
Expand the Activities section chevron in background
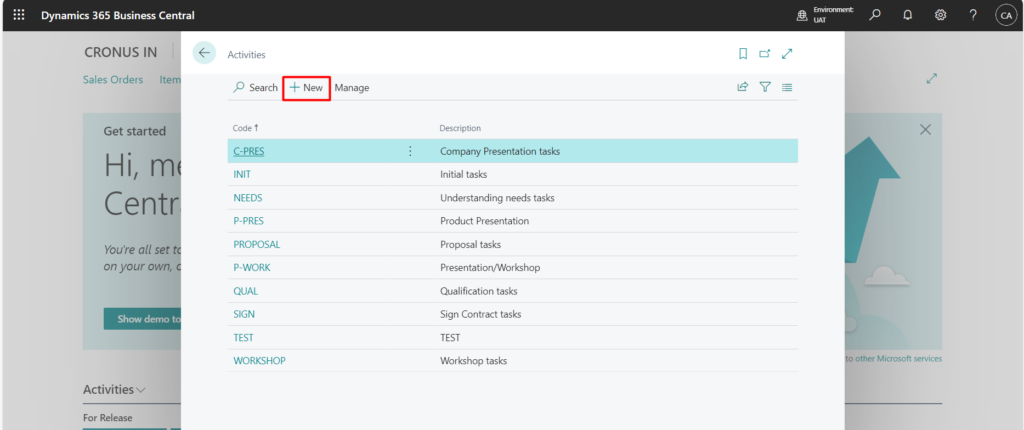140,390
